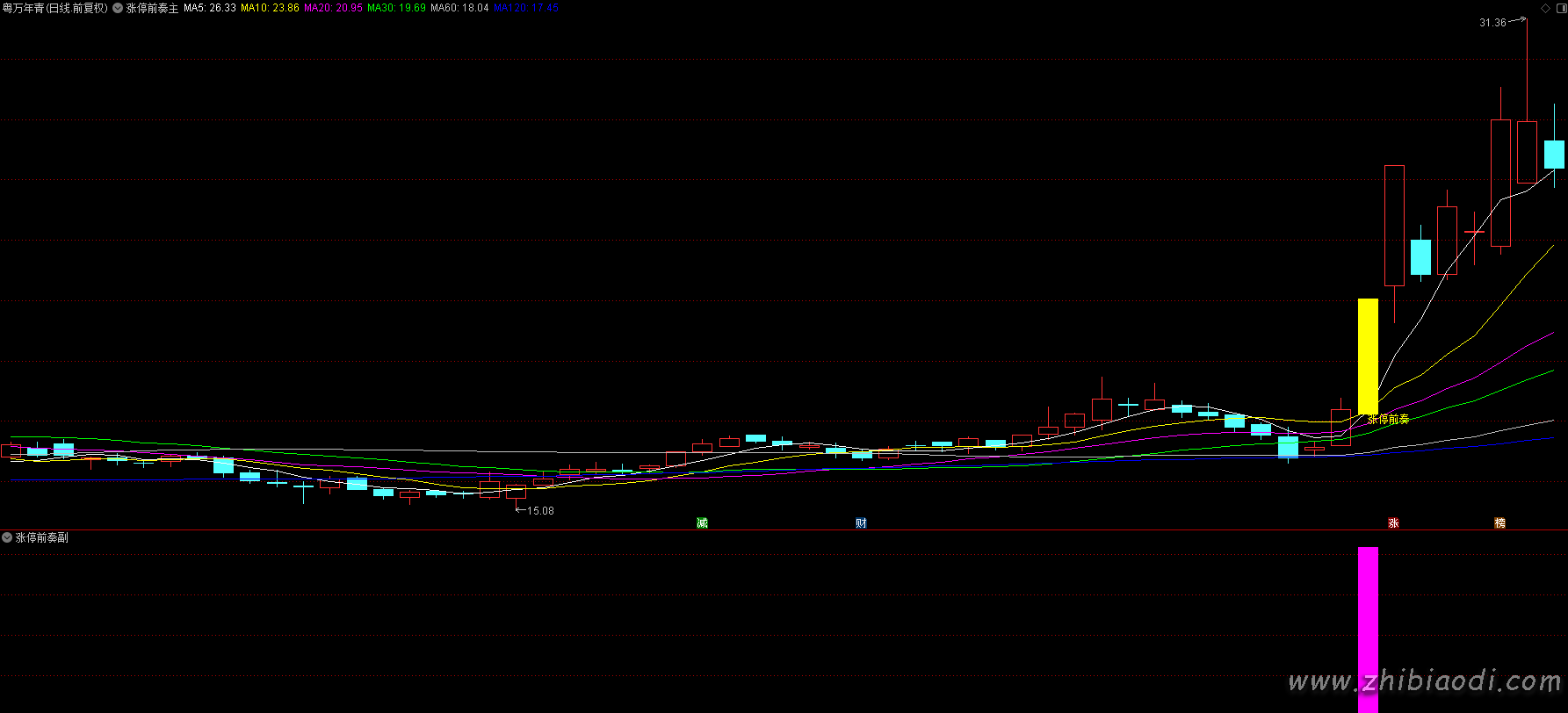Click the red 涨 limit-up marker icon
1568x713 pixels.
[1393, 523]
